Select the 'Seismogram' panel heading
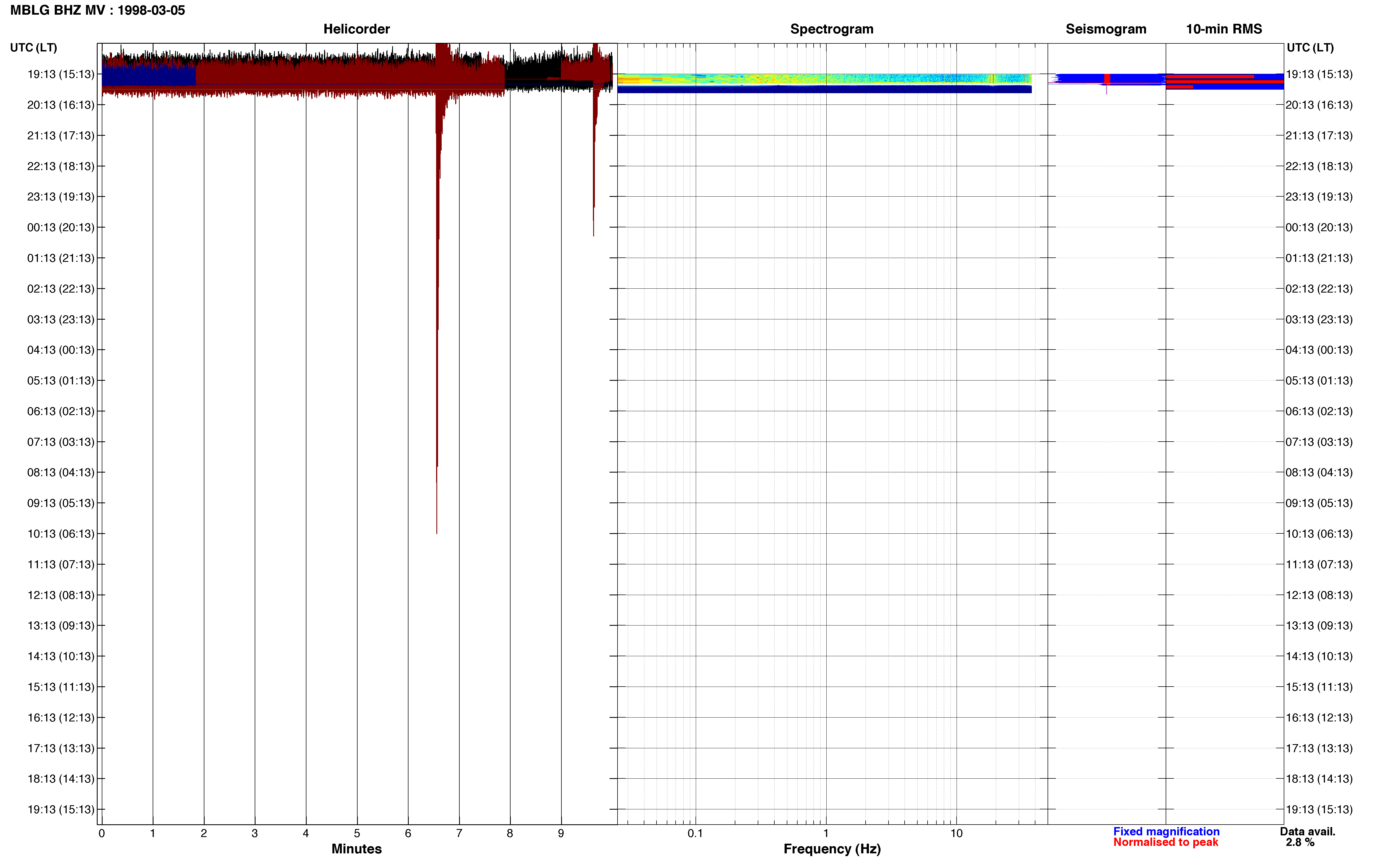1388x868 pixels. coord(1106,29)
